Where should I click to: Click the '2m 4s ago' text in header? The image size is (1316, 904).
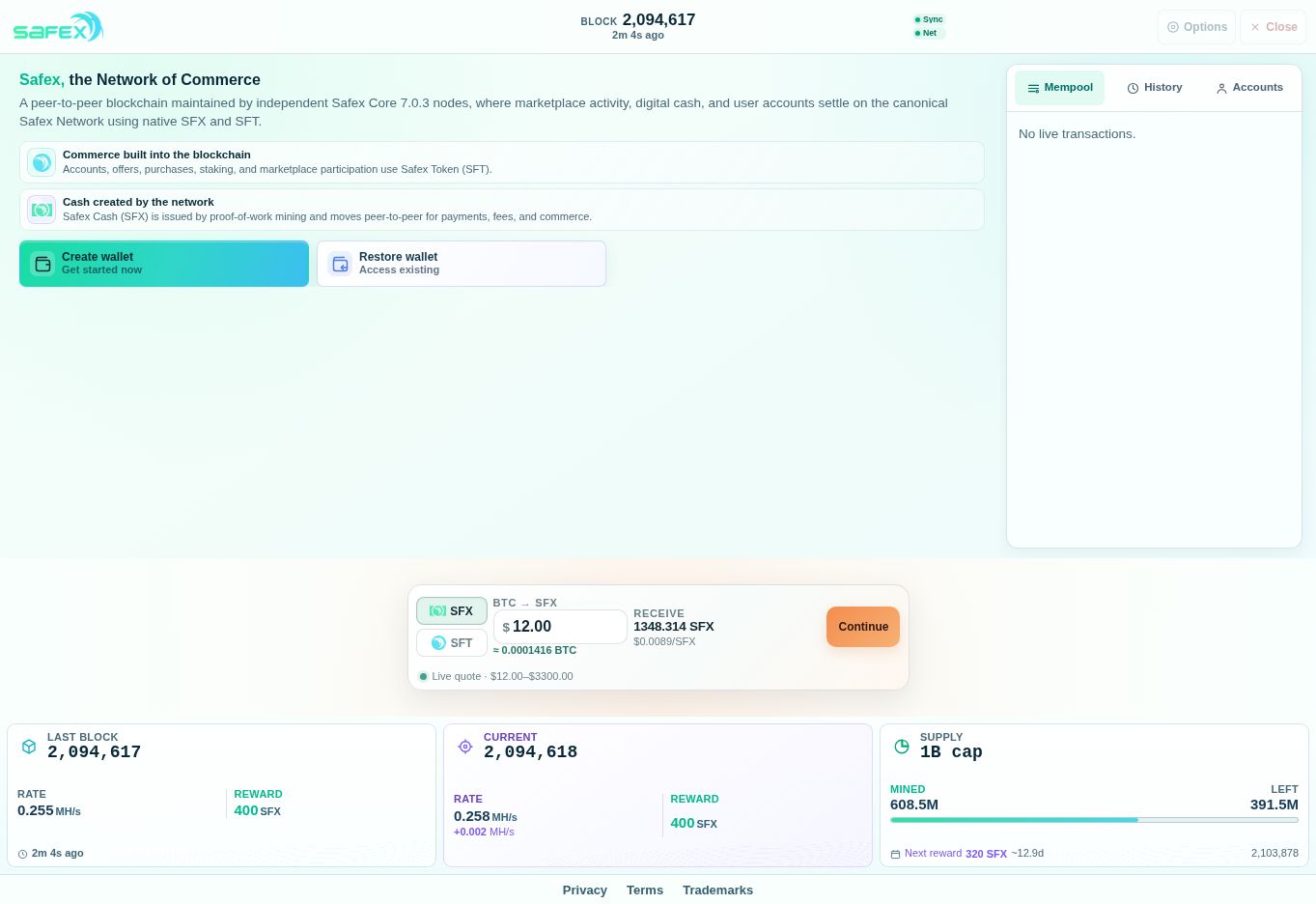tap(638, 35)
